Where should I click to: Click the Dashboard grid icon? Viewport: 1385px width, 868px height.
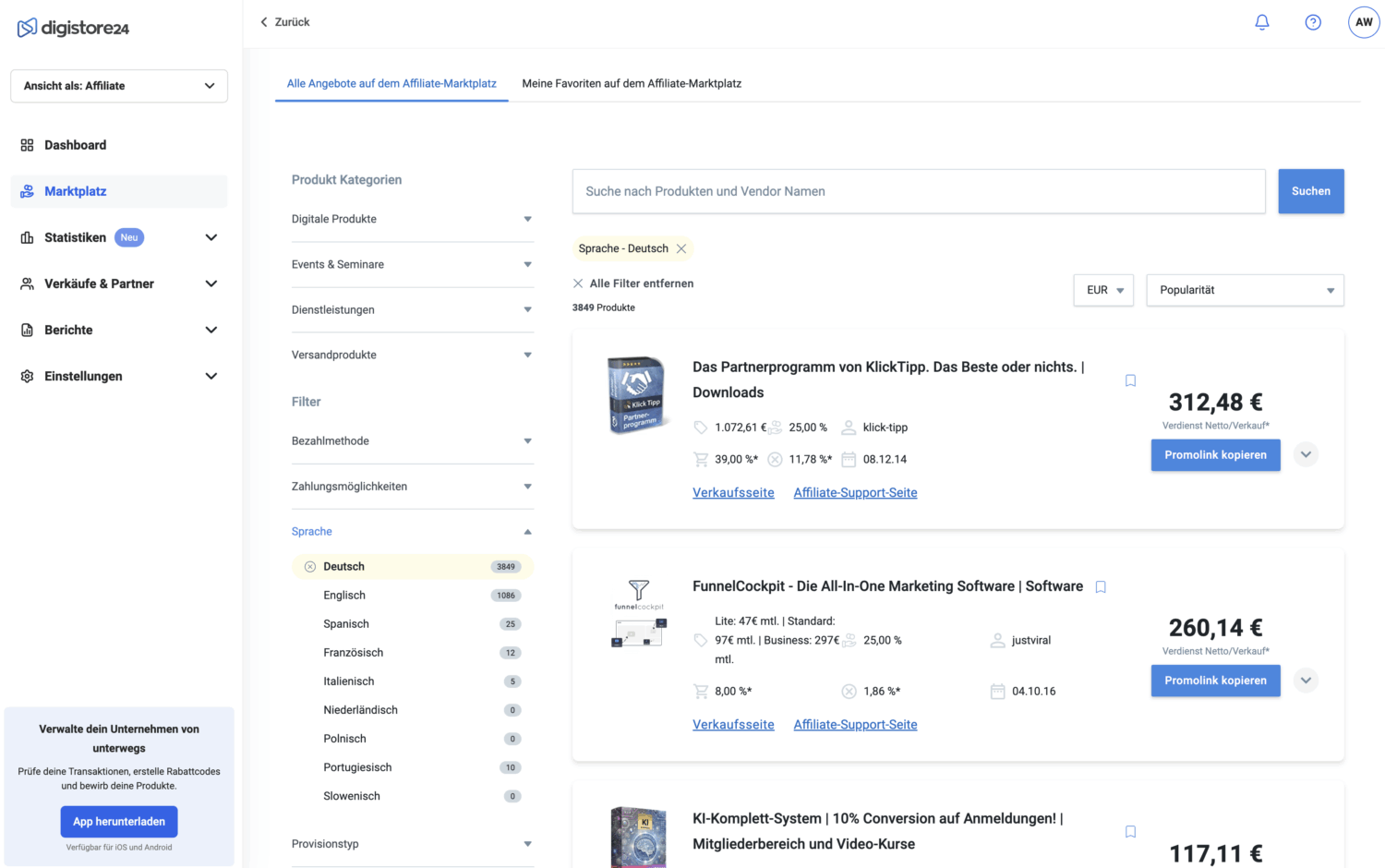click(27, 145)
